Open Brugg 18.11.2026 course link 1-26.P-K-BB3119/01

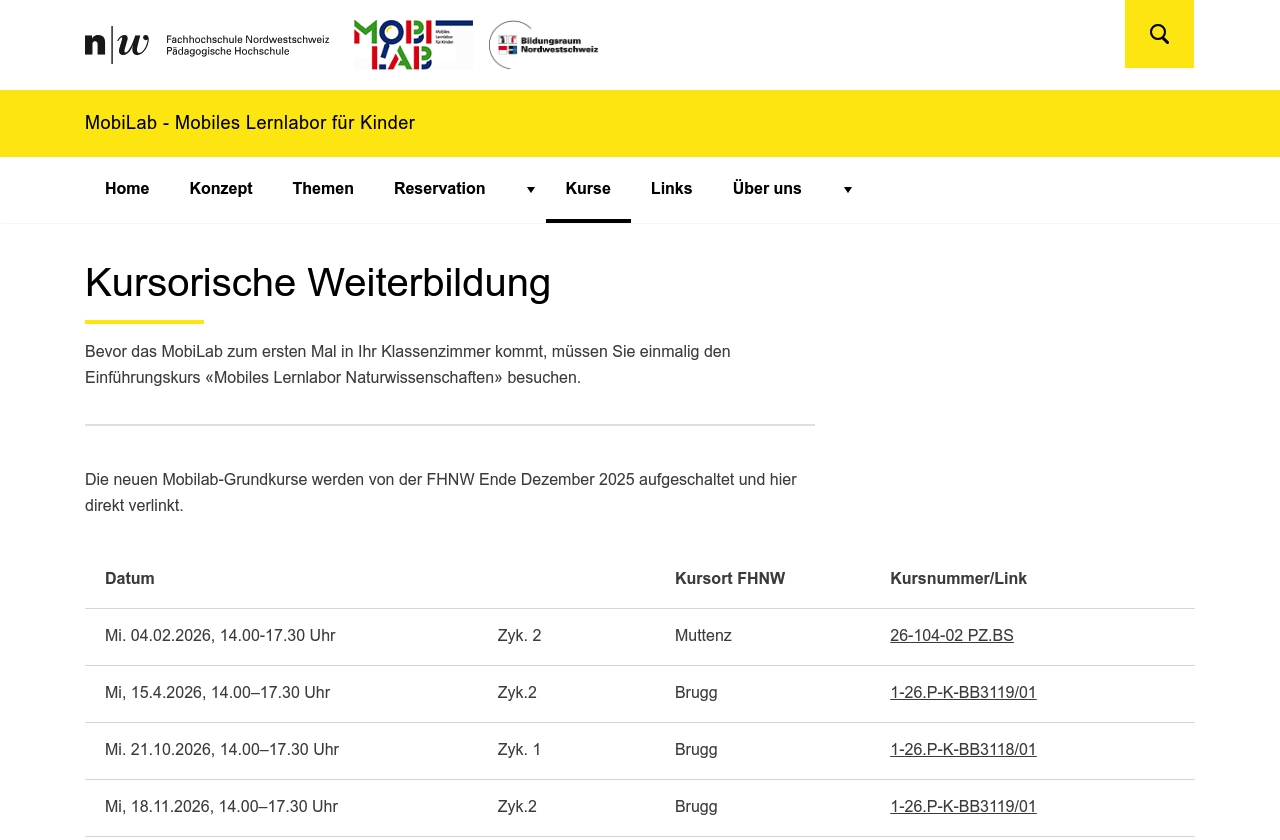coord(963,807)
